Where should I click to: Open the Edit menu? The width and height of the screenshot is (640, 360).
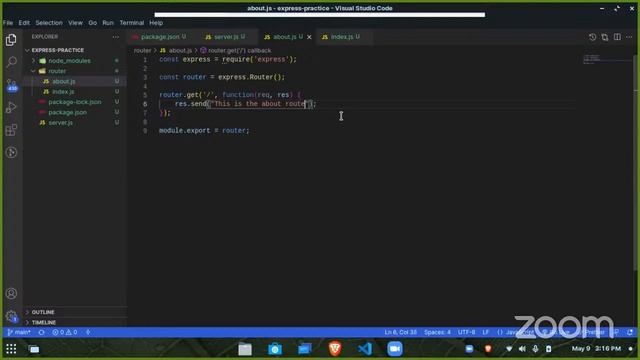click(24, 23)
